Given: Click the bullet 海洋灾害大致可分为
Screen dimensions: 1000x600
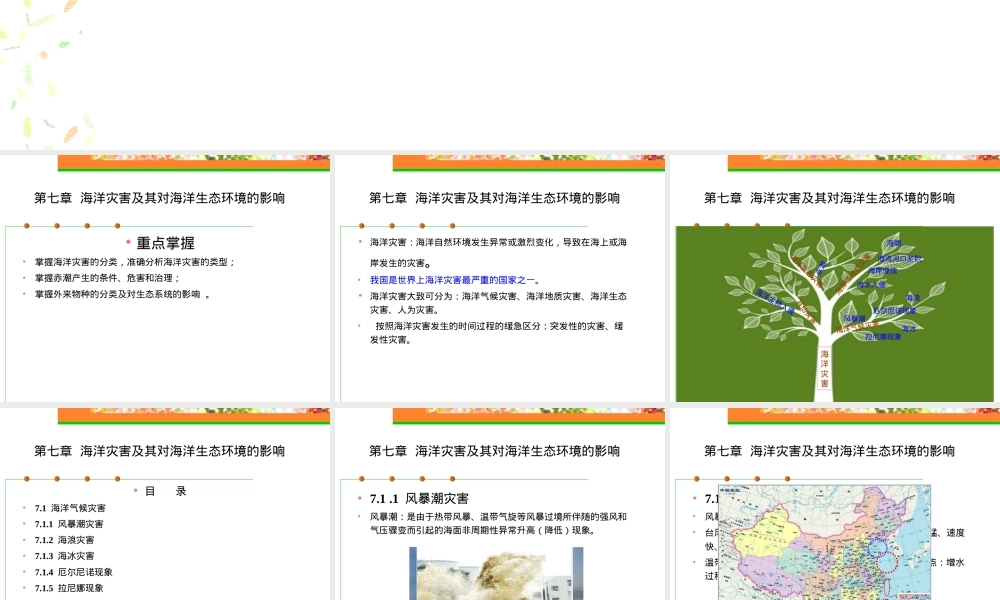Looking at the screenshot, I should click(x=498, y=303).
